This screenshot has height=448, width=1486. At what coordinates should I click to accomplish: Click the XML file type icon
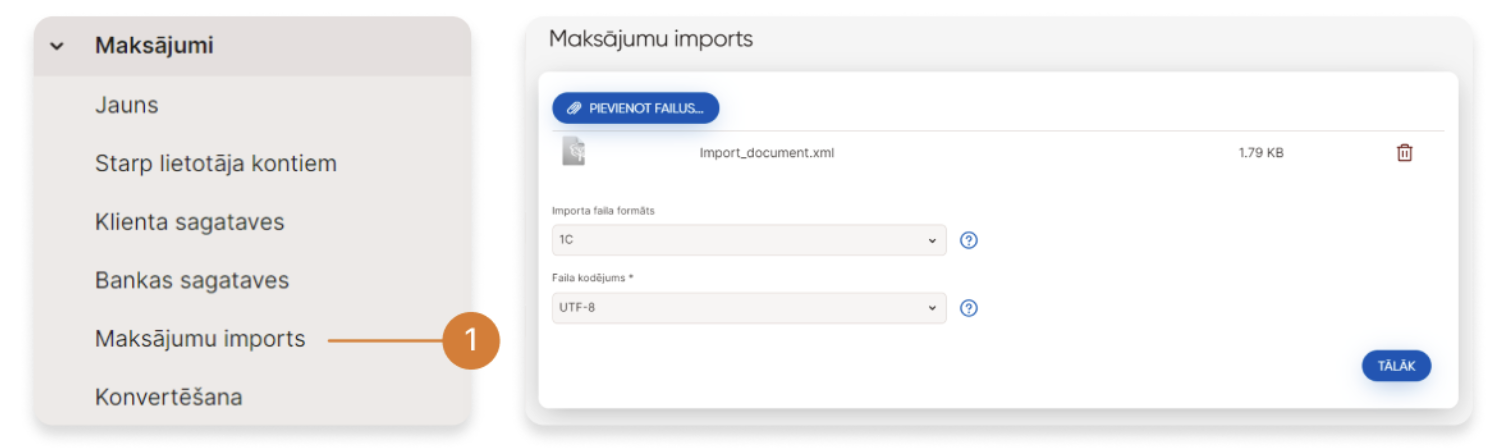coord(573,152)
